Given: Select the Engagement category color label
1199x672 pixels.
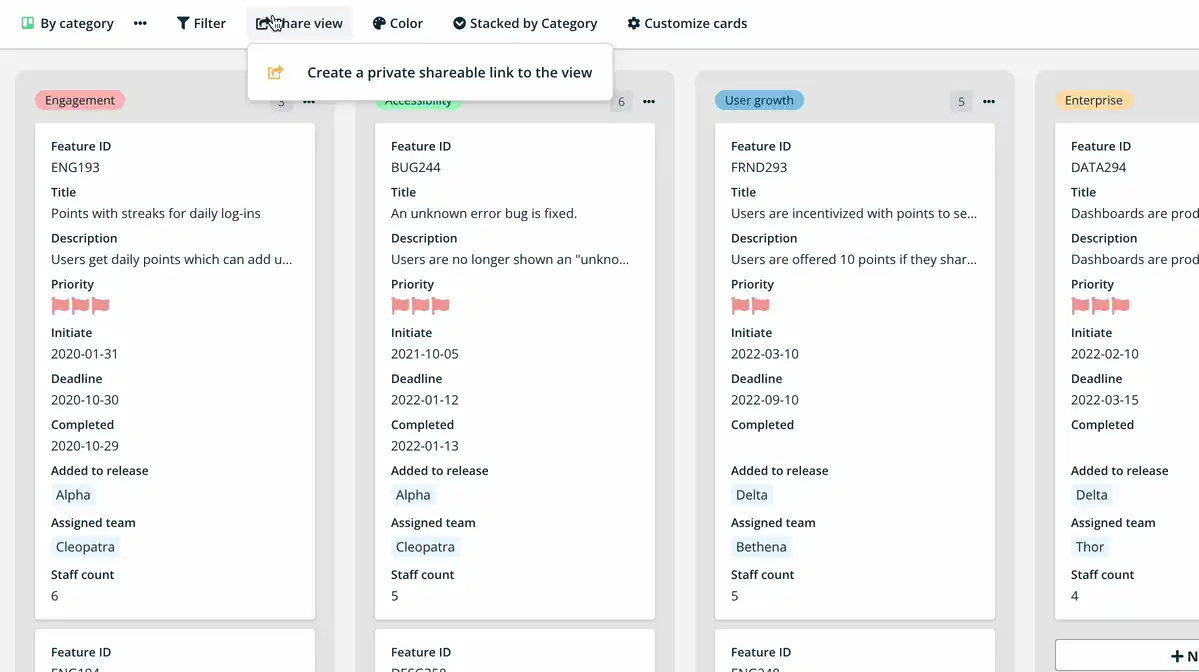Looking at the screenshot, I should (x=79, y=100).
